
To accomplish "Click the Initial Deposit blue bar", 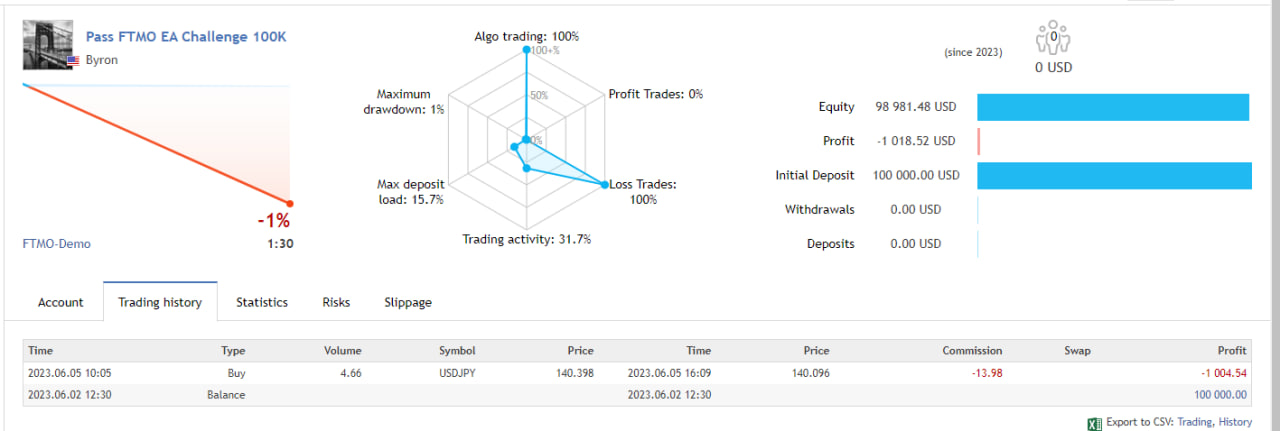I will click(x=1113, y=175).
